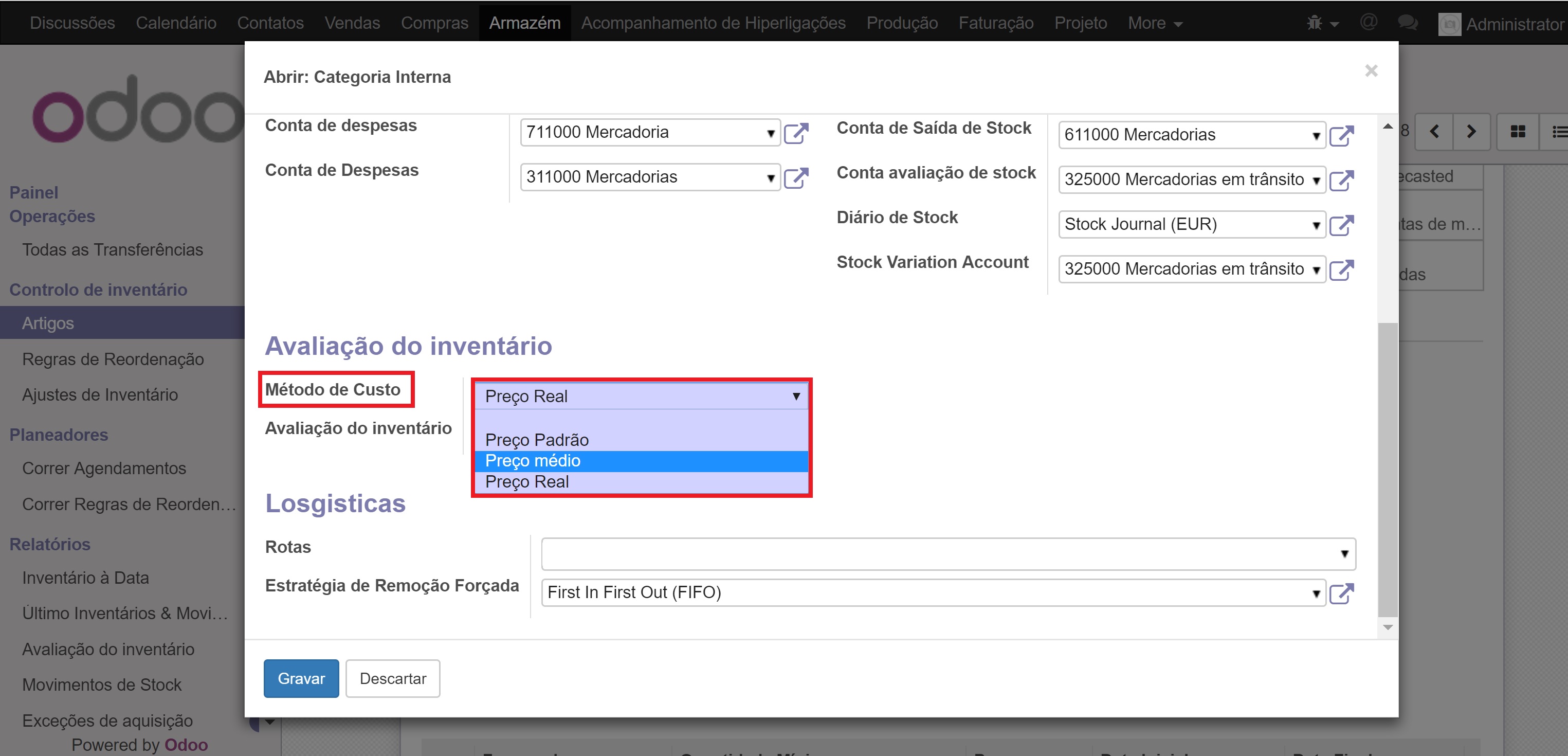Open external link beside 611000 Mercadorias
Image resolution: width=1568 pixels, height=756 pixels.
point(1341,135)
